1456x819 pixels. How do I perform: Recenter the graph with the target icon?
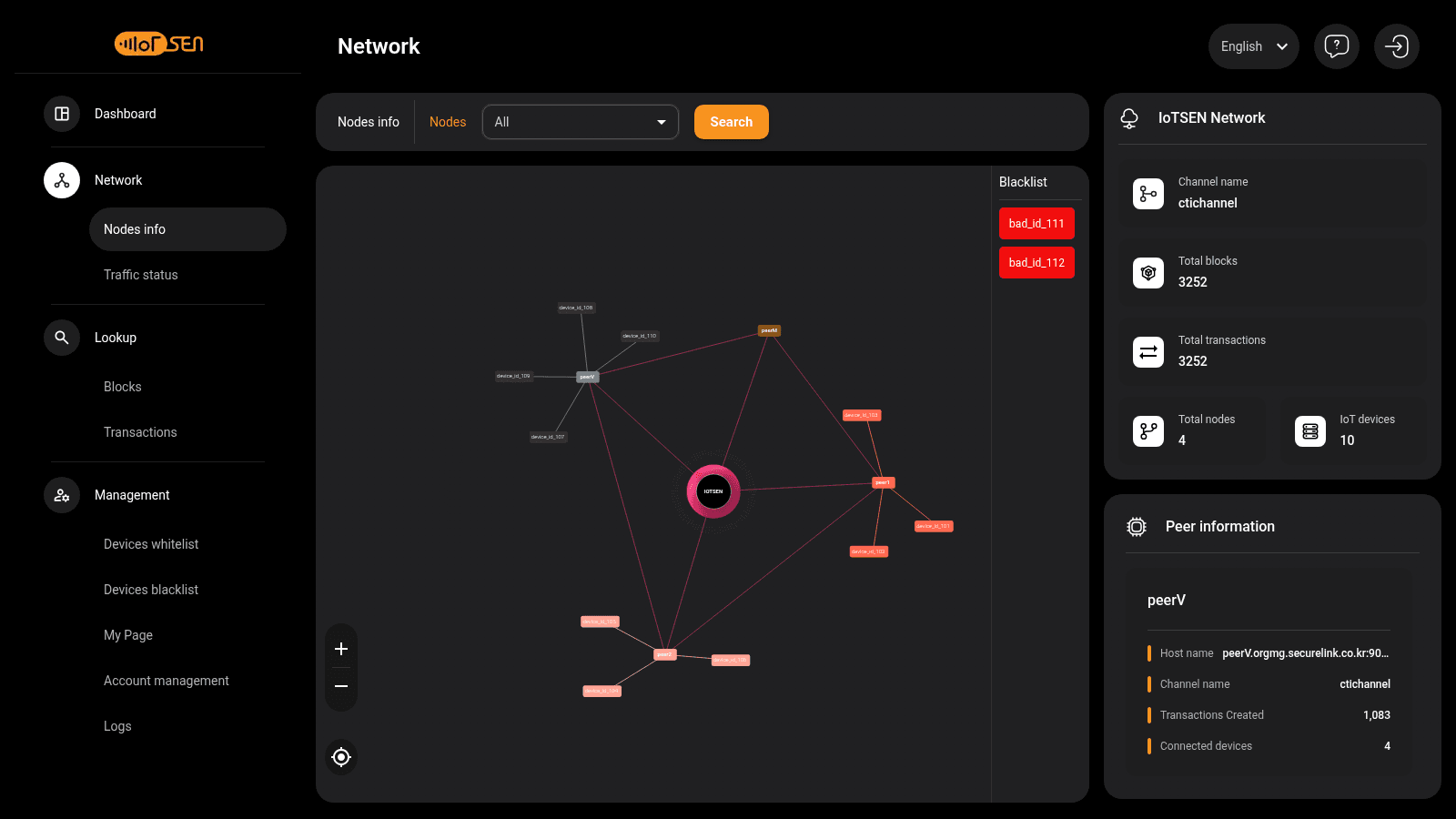click(x=341, y=757)
